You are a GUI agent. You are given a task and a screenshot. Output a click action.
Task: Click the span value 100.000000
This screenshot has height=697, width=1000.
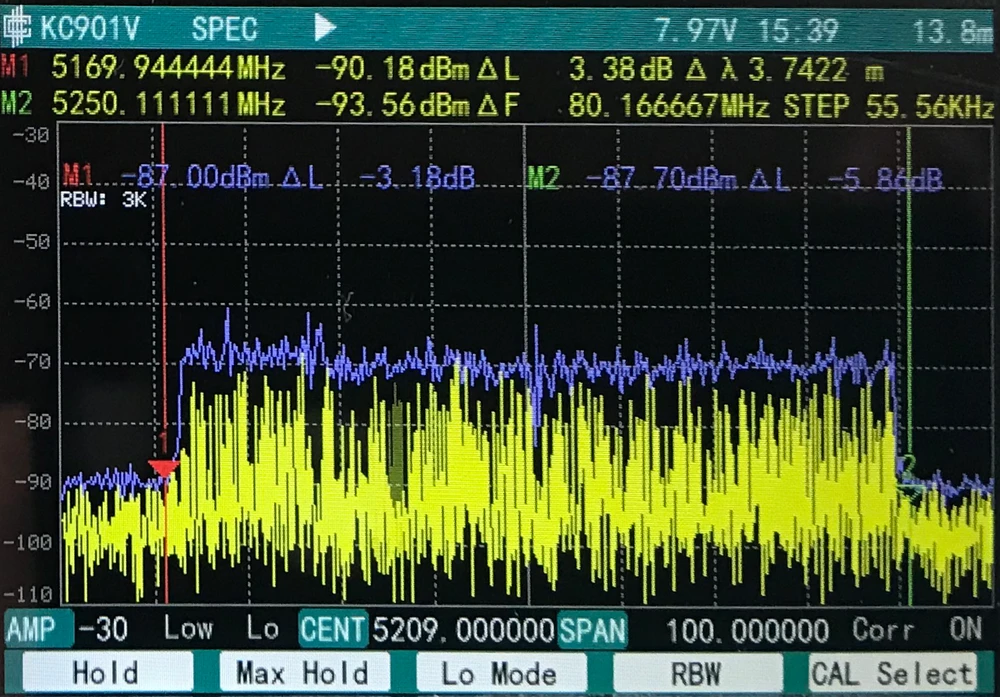point(747,630)
